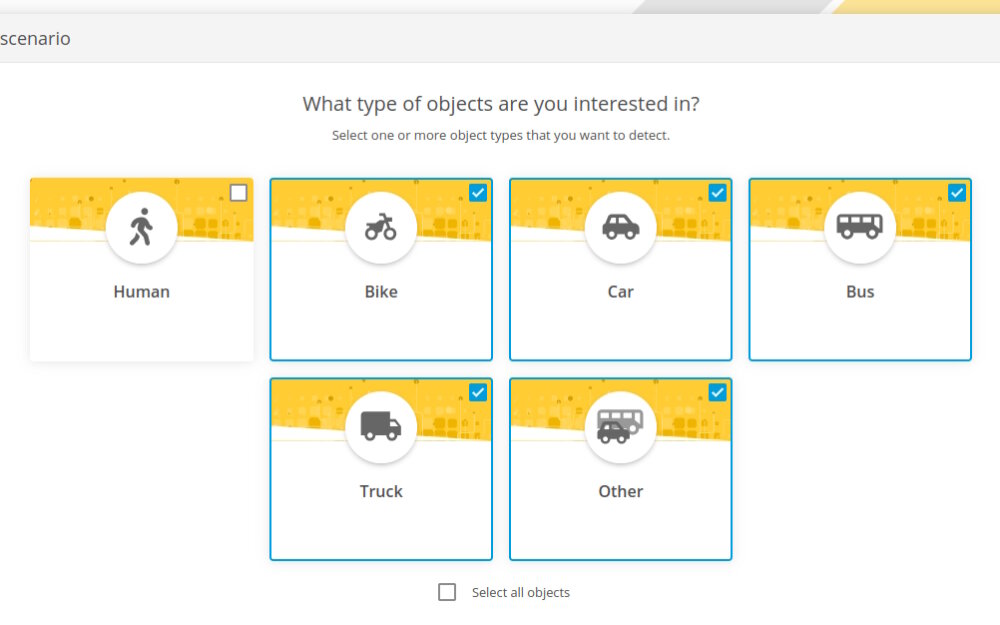This screenshot has width=1000, height=625.
Task: Click the Human label text
Action: tap(142, 291)
